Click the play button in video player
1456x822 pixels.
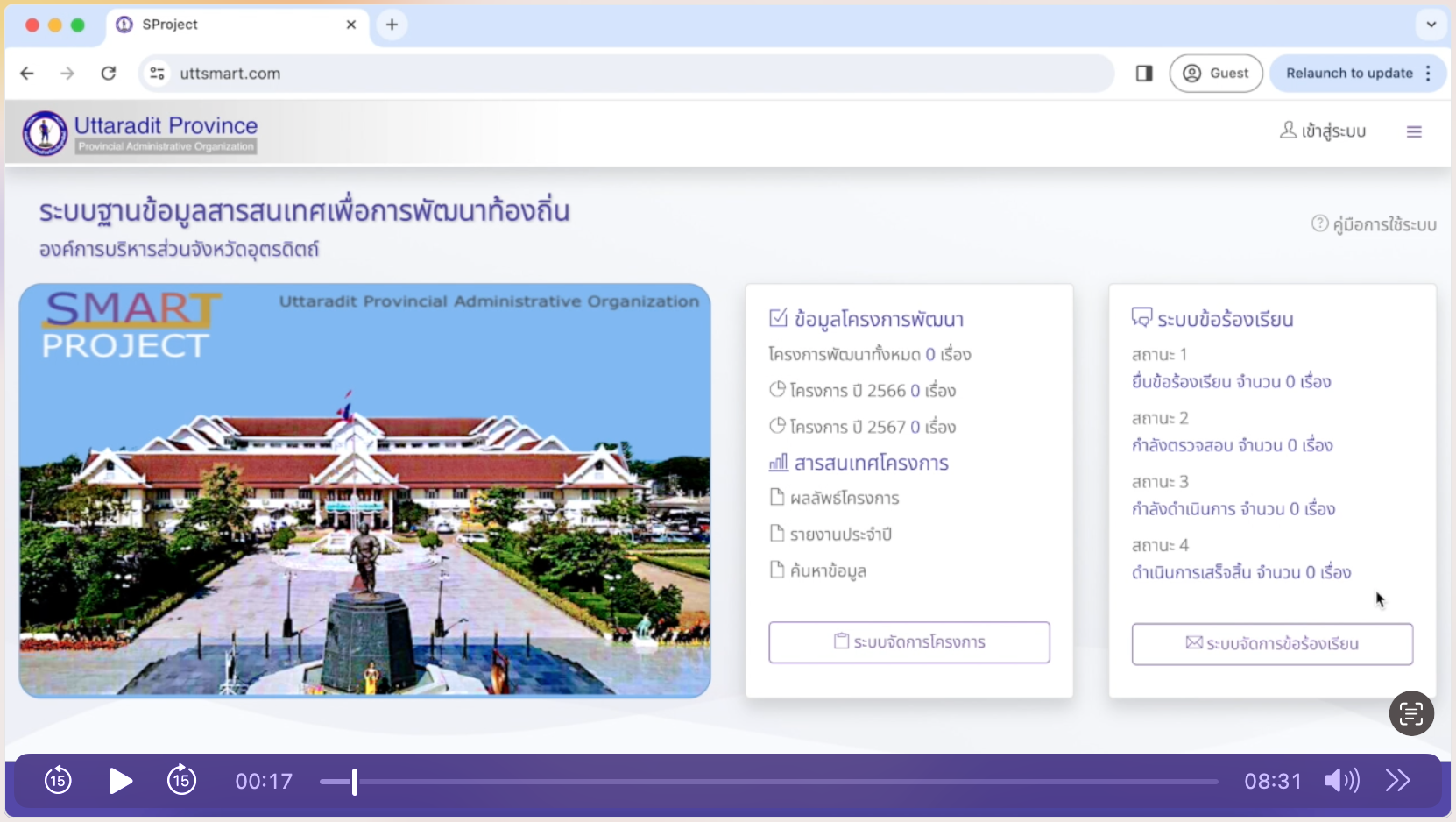[x=120, y=780]
